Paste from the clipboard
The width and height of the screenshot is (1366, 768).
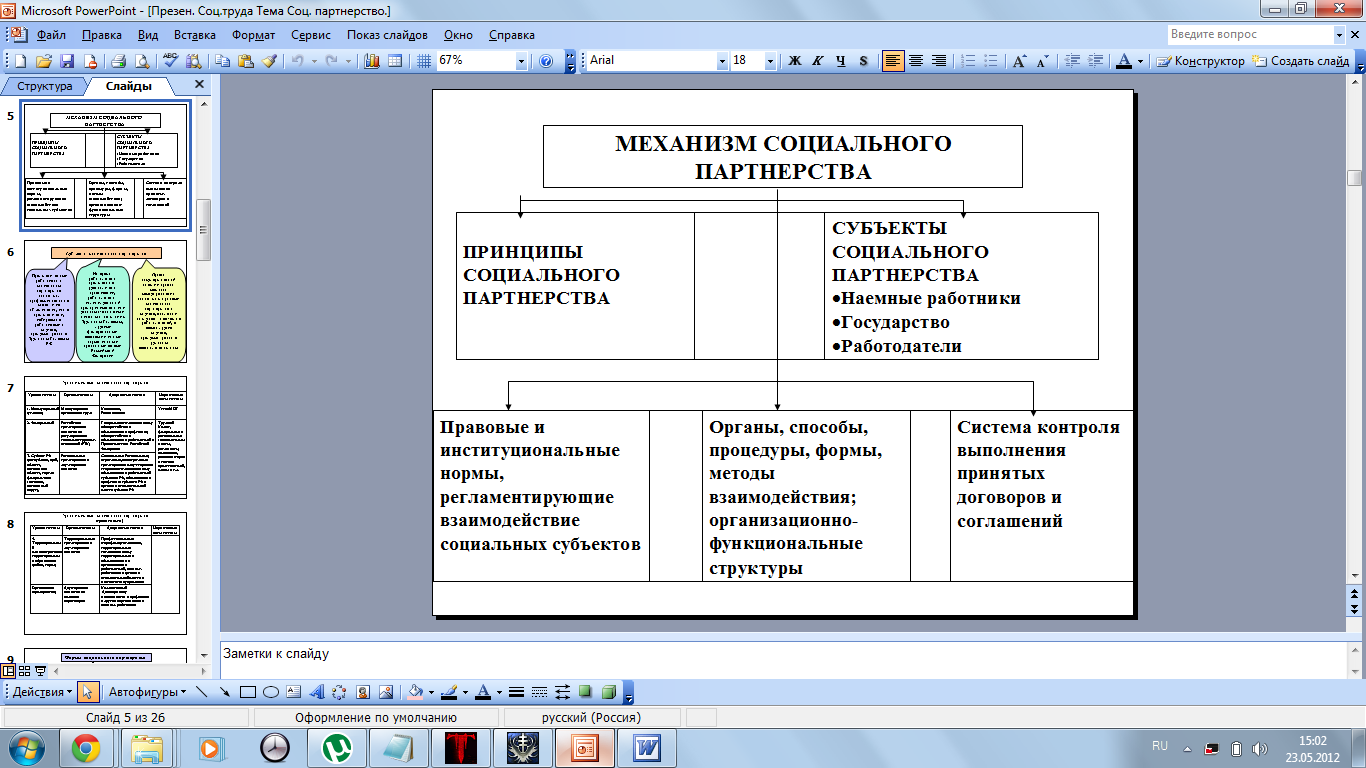[x=245, y=60]
